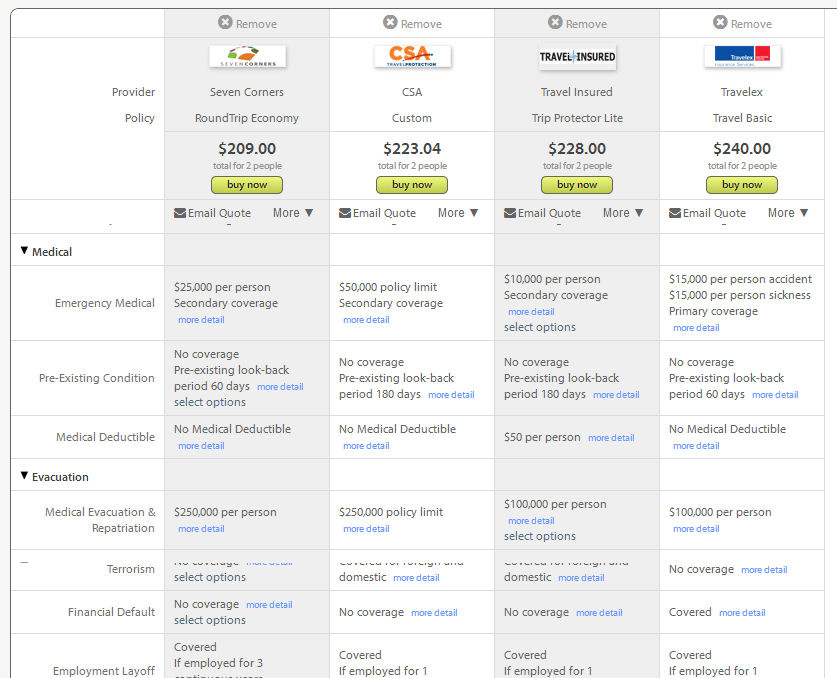Open more detail for Travel Insured Terrorism coverage

click(581, 578)
